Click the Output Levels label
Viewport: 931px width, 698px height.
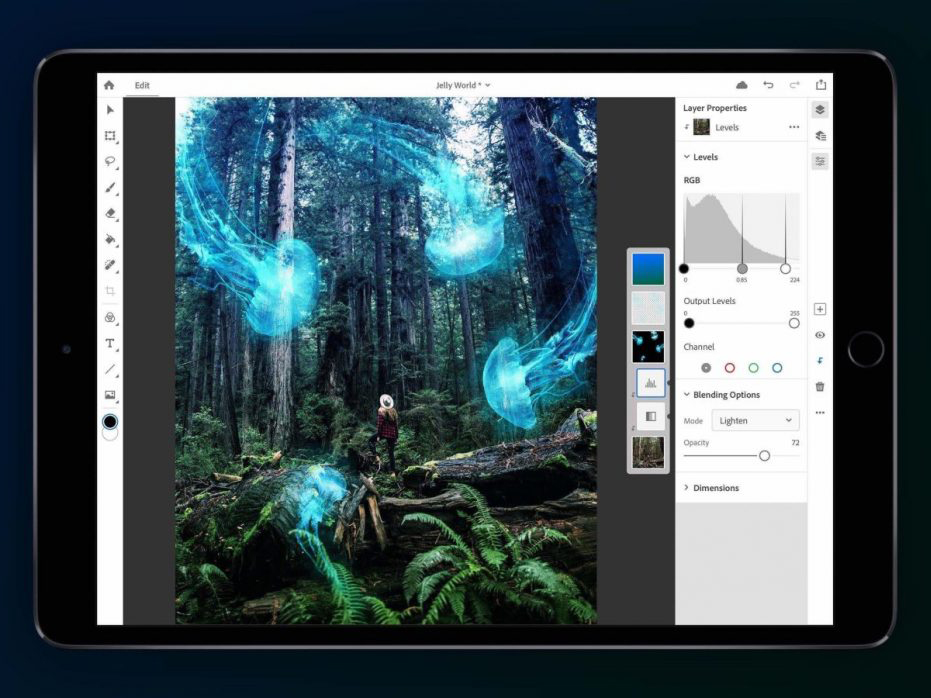click(710, 301)
